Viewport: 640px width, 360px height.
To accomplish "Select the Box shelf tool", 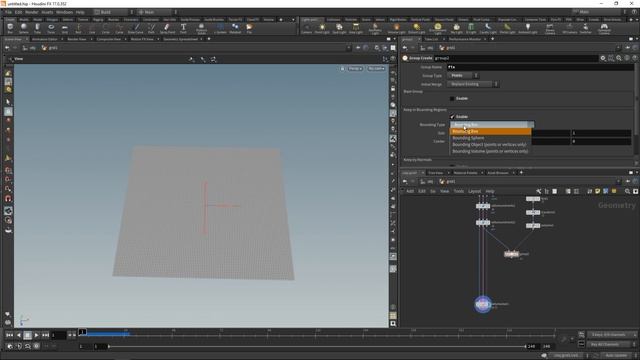I will pos(10,28).
